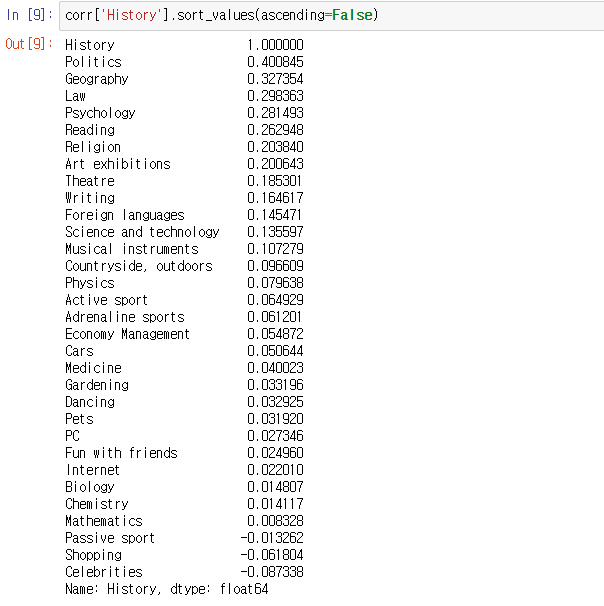Select the Adrenaline sports row label
This screenshot has width=604, height=606.
pos(125,317)
